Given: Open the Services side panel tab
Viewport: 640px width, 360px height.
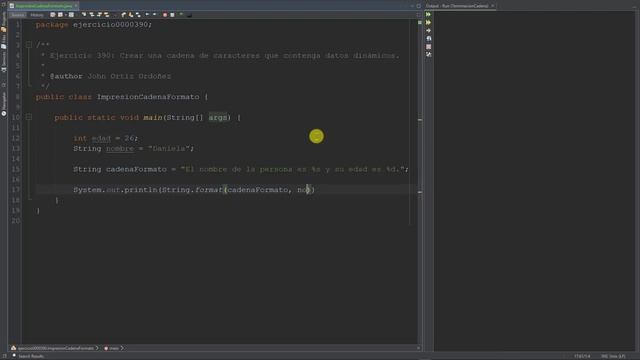Looking at the screenshot, I should 4,62.
